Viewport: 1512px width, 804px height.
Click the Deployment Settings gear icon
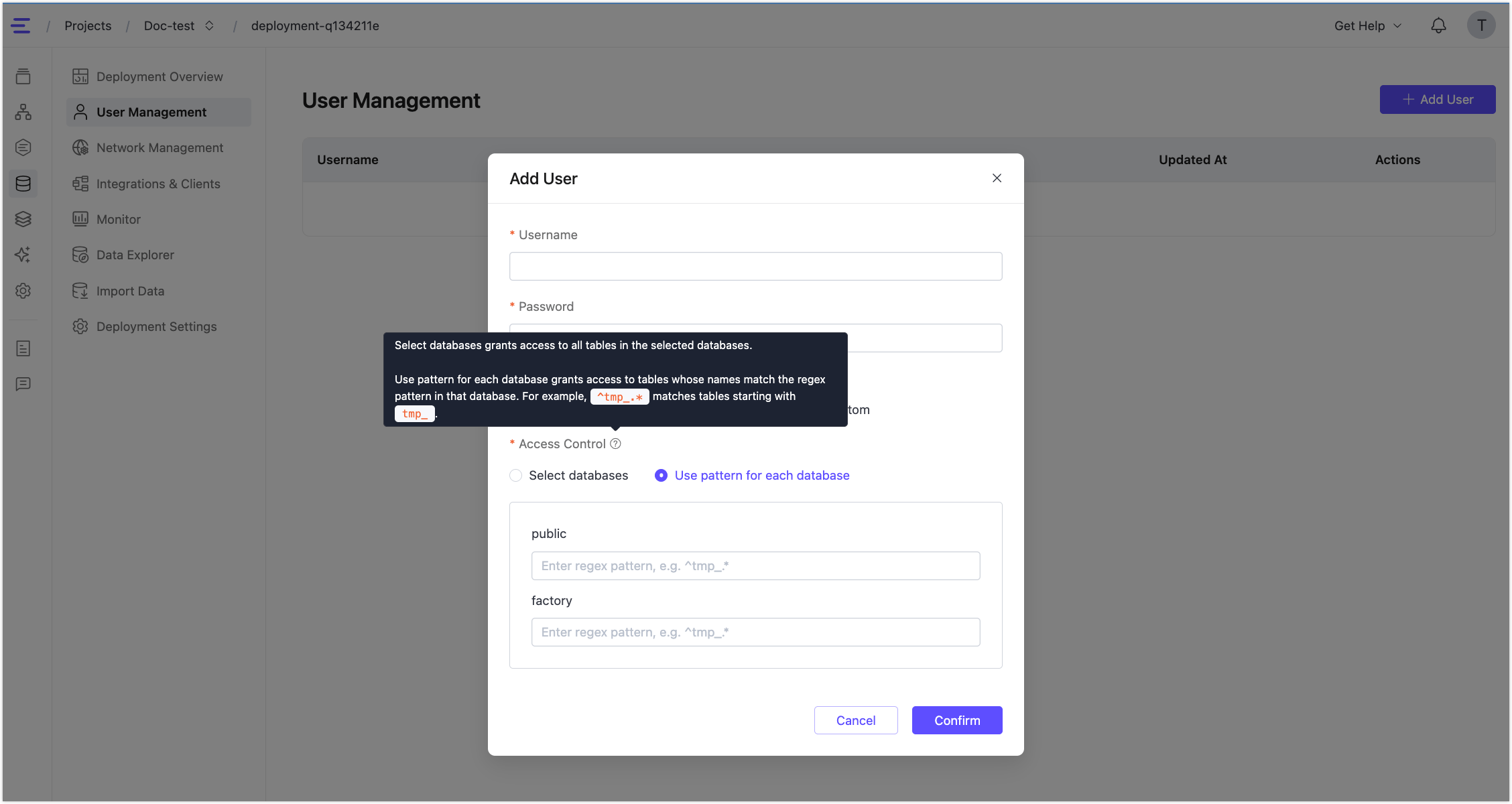point(80,326)
